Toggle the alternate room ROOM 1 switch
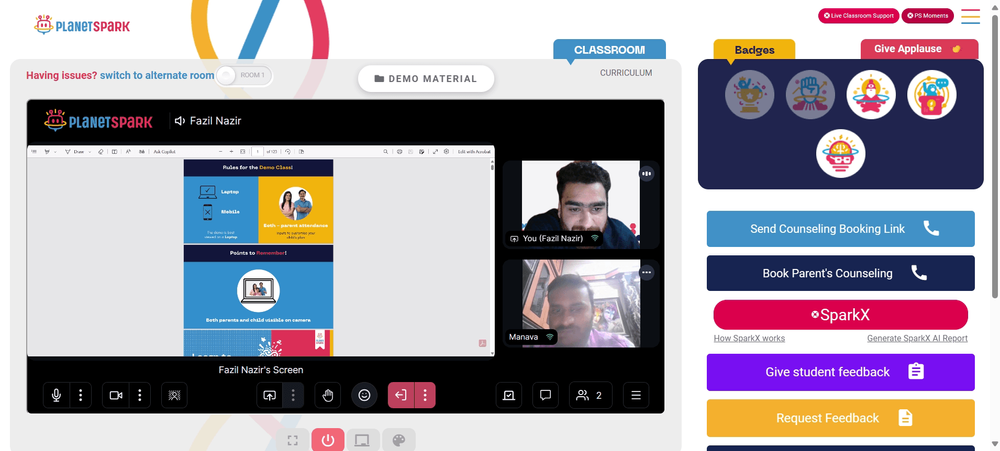 click(x=244, y=75)
